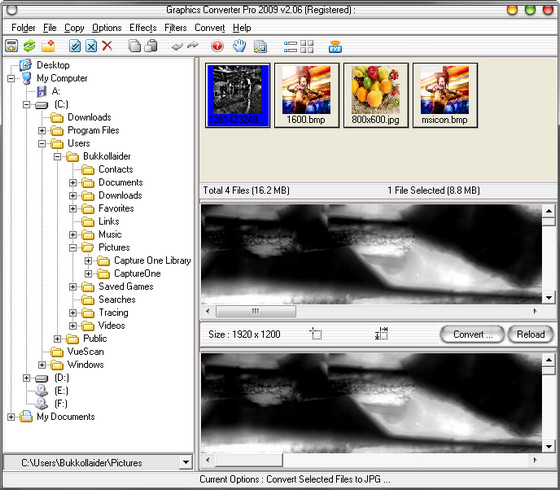Open the folder path dropdown arrow
560x490 pixels.
[x=186, y=462]
